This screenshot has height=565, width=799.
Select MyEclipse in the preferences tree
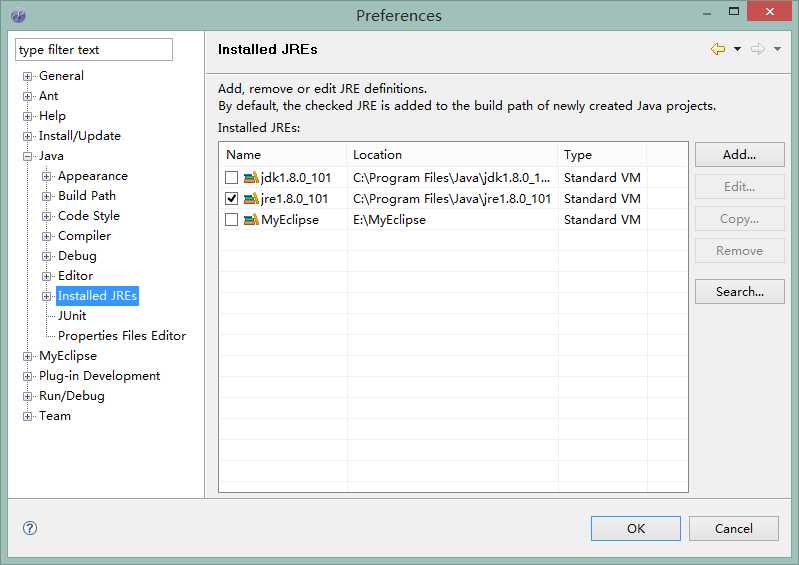(68, 356)
